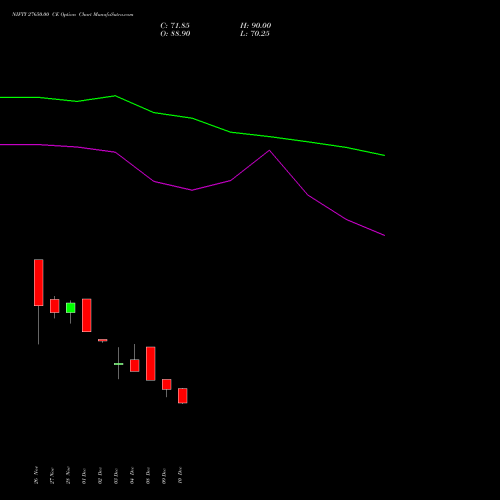
Task: Click the green doji candle for 03 Dec
Action: tap(119, 364)
